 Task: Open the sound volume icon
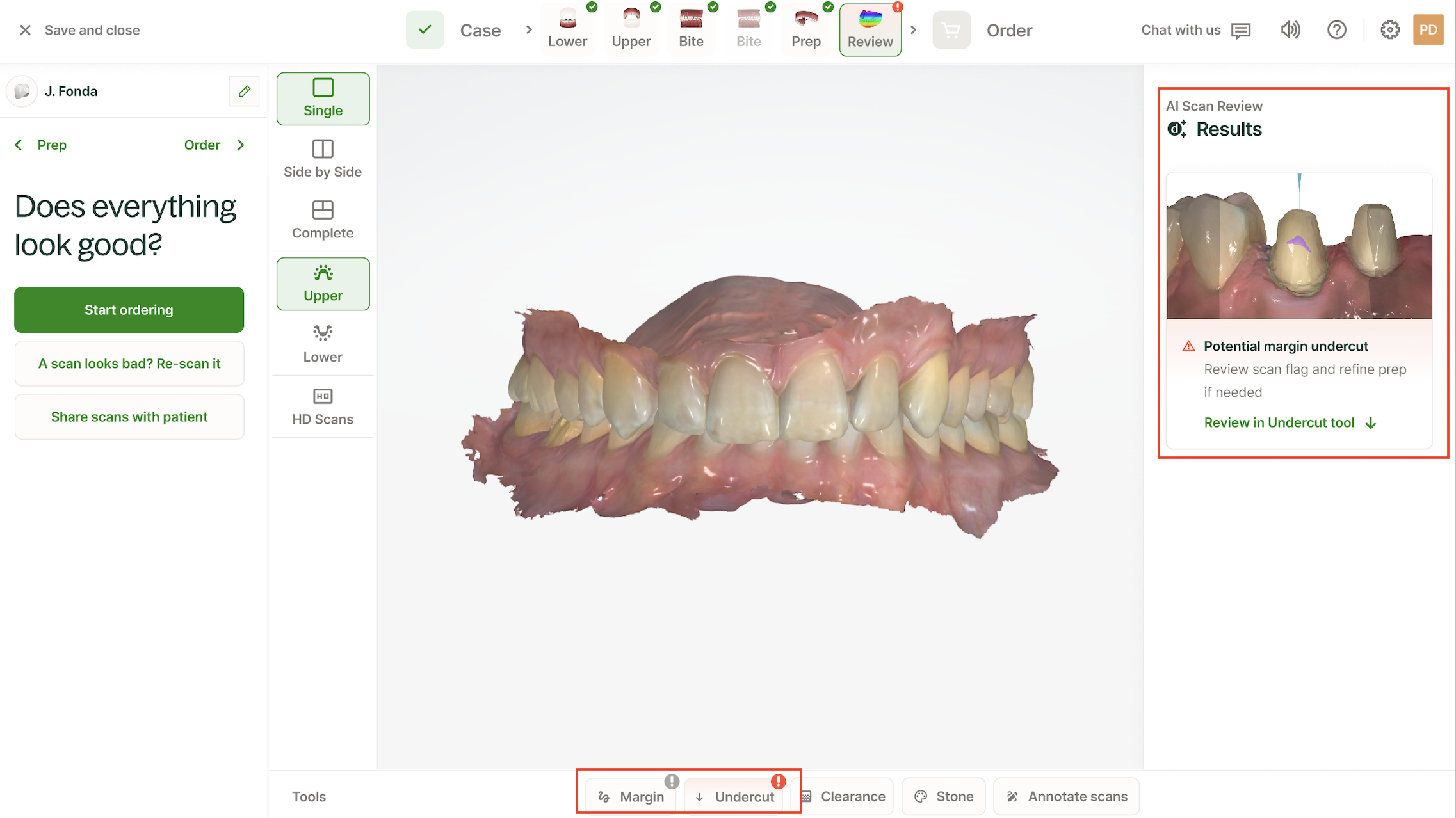pos(1290,30)
